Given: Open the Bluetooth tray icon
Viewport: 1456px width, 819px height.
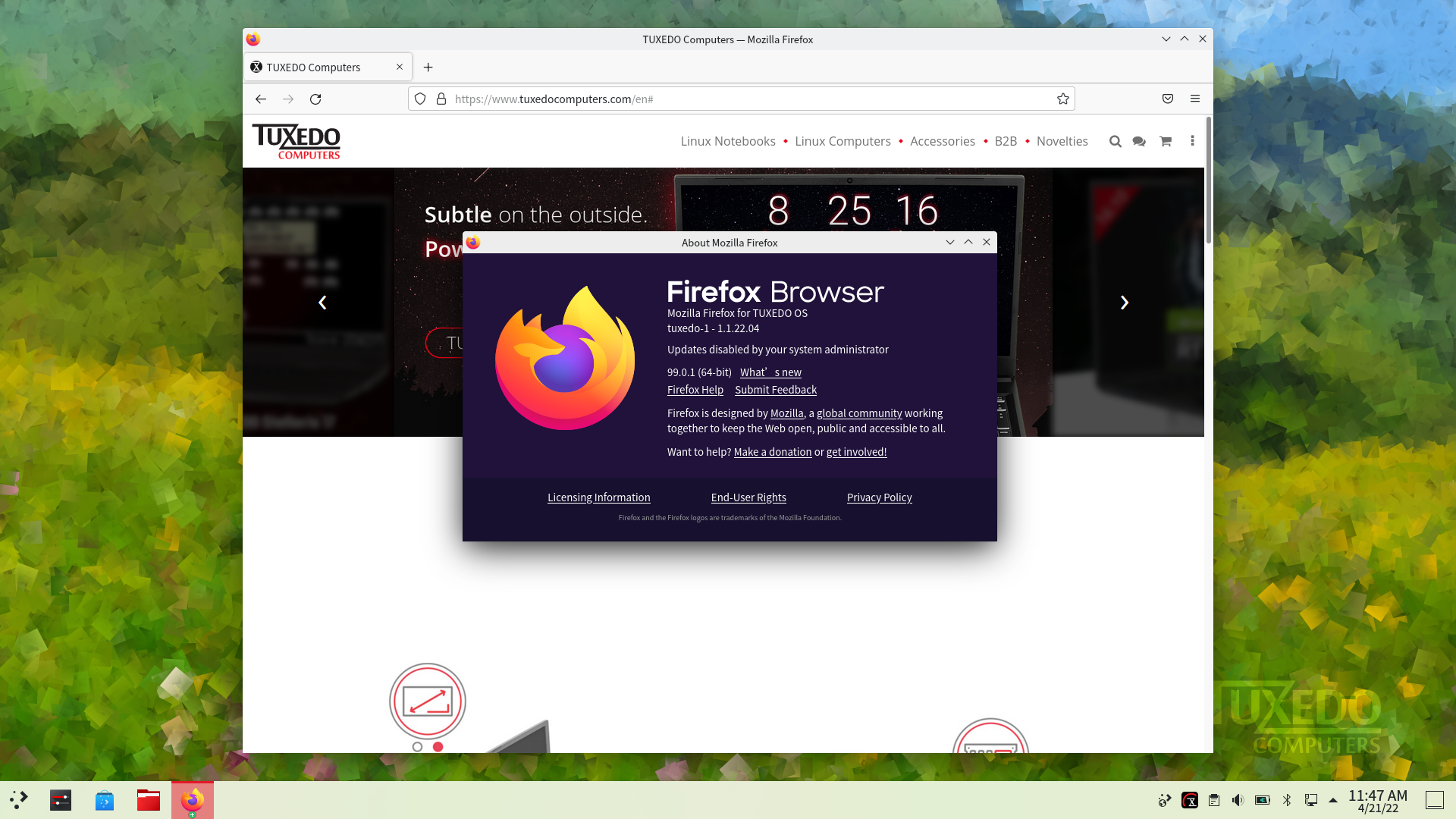Looking at the screenshot, I should (x=1287, y=800).
